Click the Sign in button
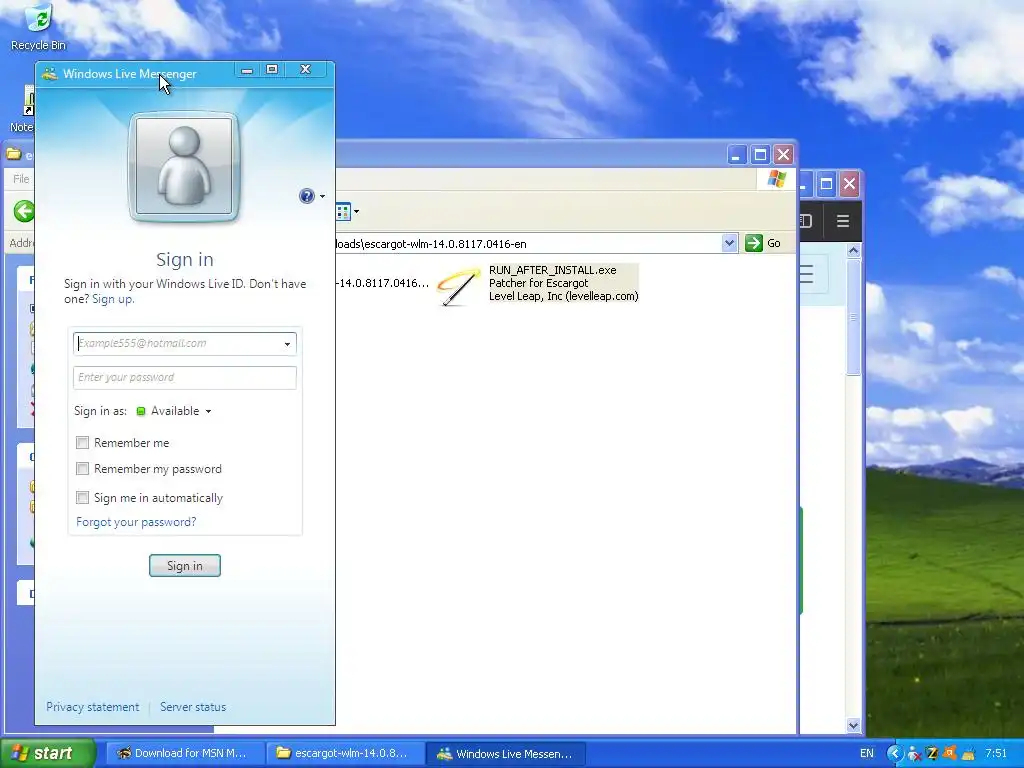Viewport: 1024px width, 768px height. [x=185, y=566]
